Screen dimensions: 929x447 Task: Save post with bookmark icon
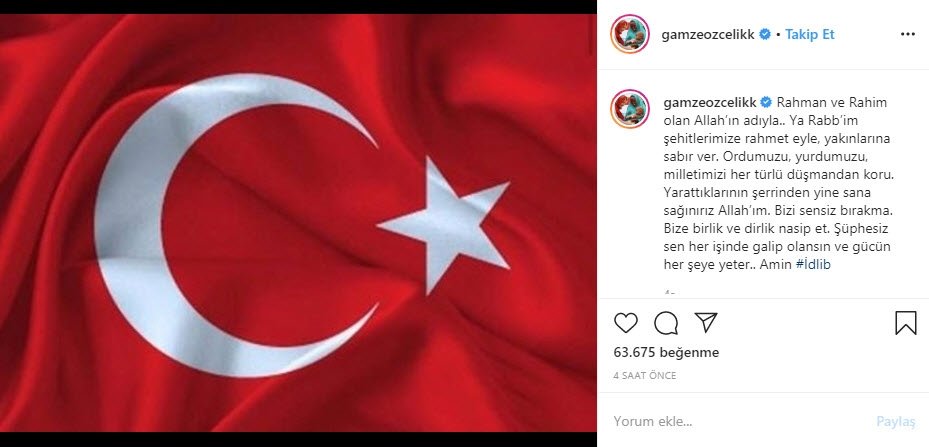click(x=905, y=323)
